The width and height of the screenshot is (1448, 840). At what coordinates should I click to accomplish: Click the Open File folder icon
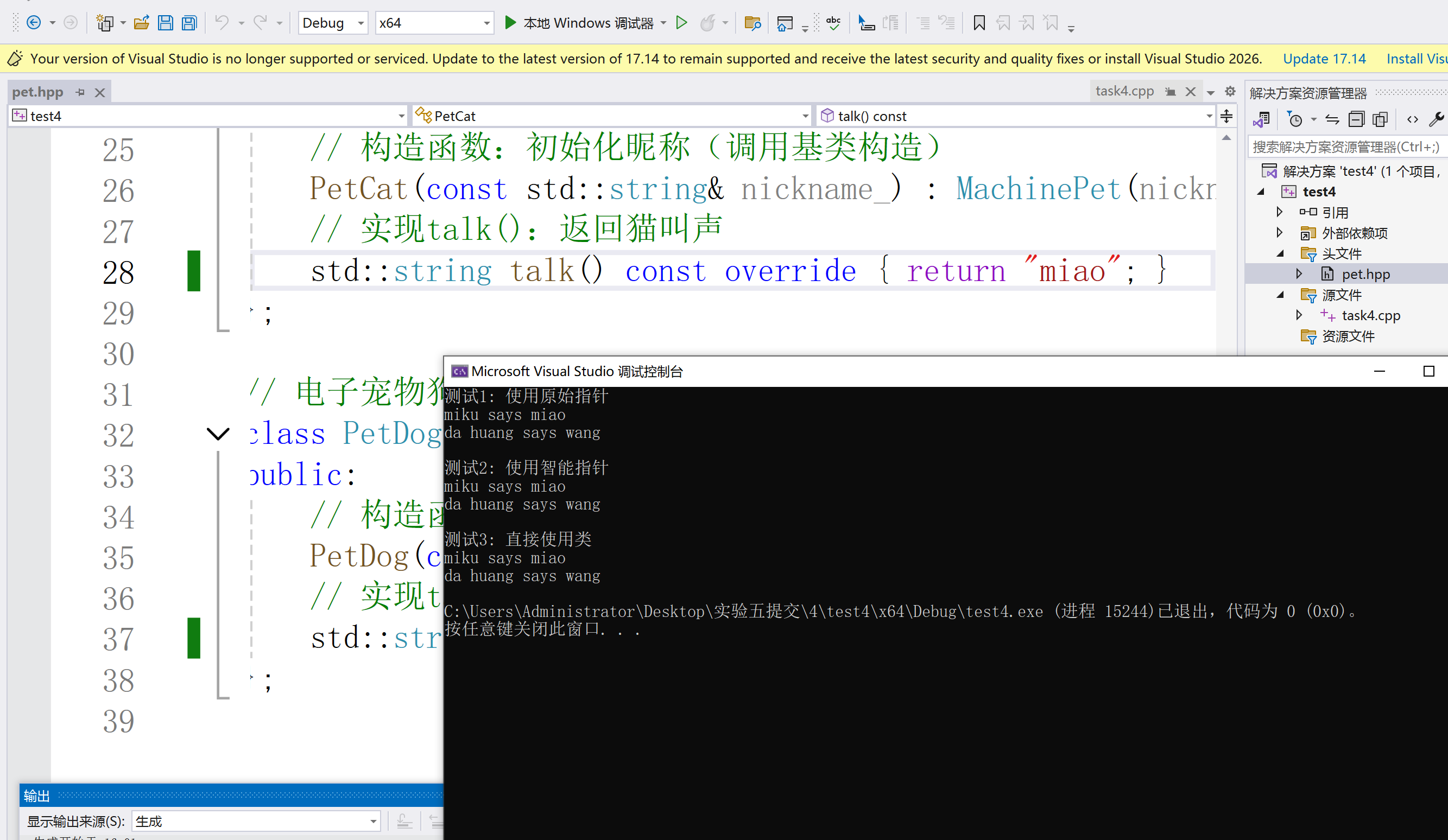[141, 23]
